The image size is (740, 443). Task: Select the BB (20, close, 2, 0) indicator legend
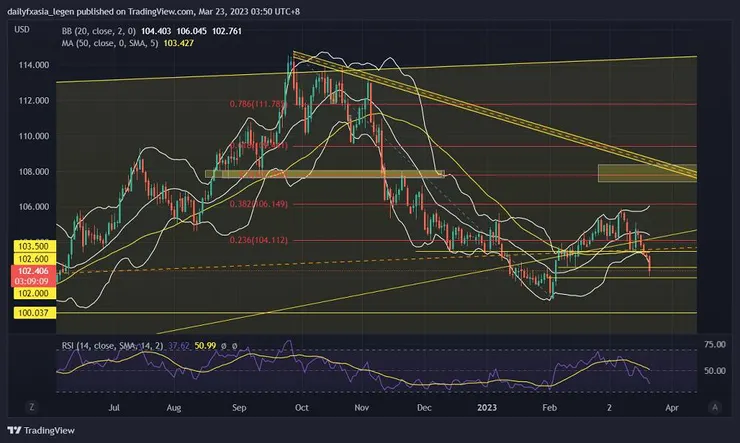coord(99,31)
